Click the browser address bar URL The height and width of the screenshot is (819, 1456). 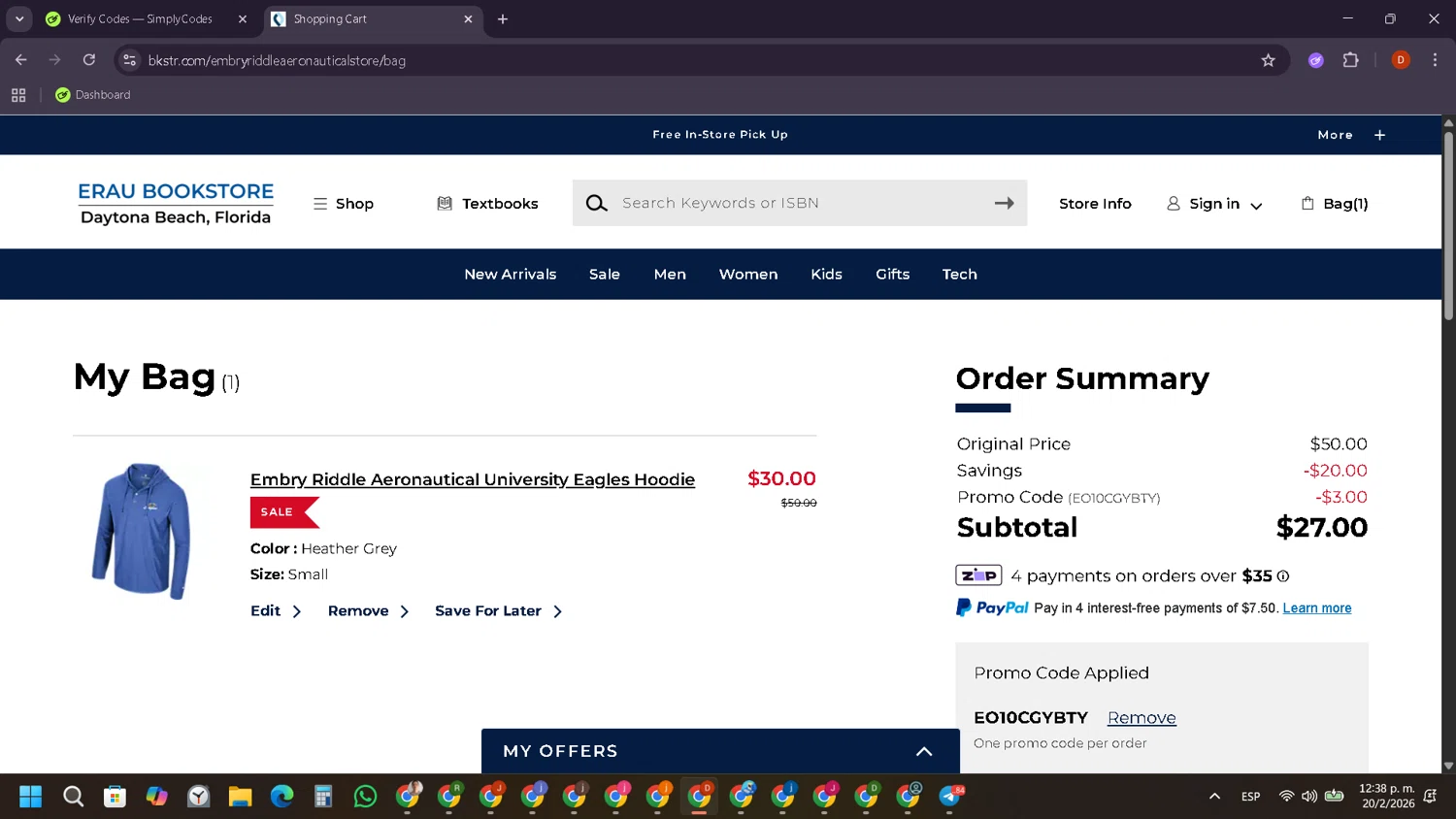pyautogui.click(x=277, y=60)
